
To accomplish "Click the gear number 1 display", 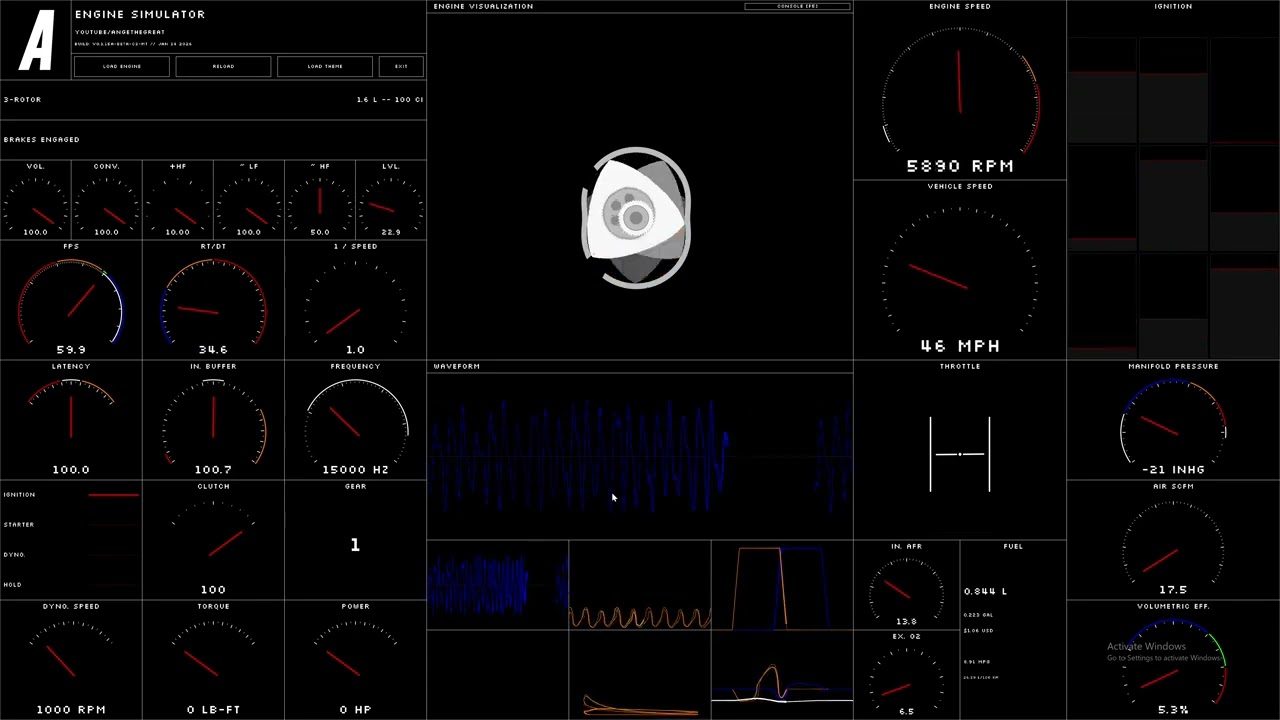I will 355,545.
